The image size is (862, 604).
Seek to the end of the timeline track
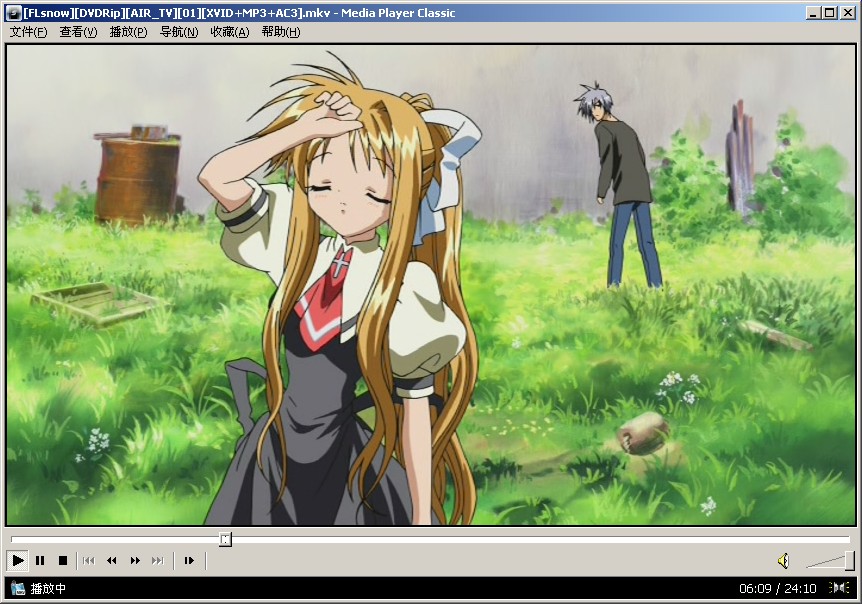pos(847,540)
